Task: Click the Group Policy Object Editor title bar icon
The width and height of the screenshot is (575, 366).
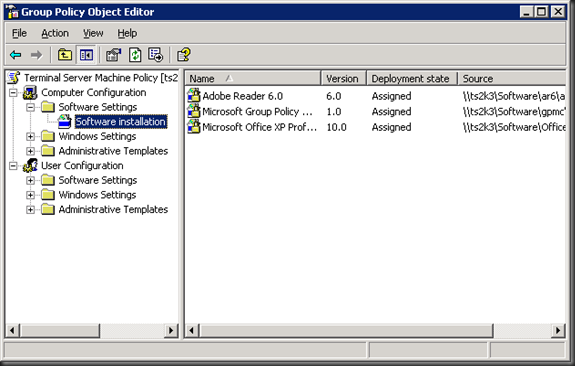Action: tap(12, 12)
